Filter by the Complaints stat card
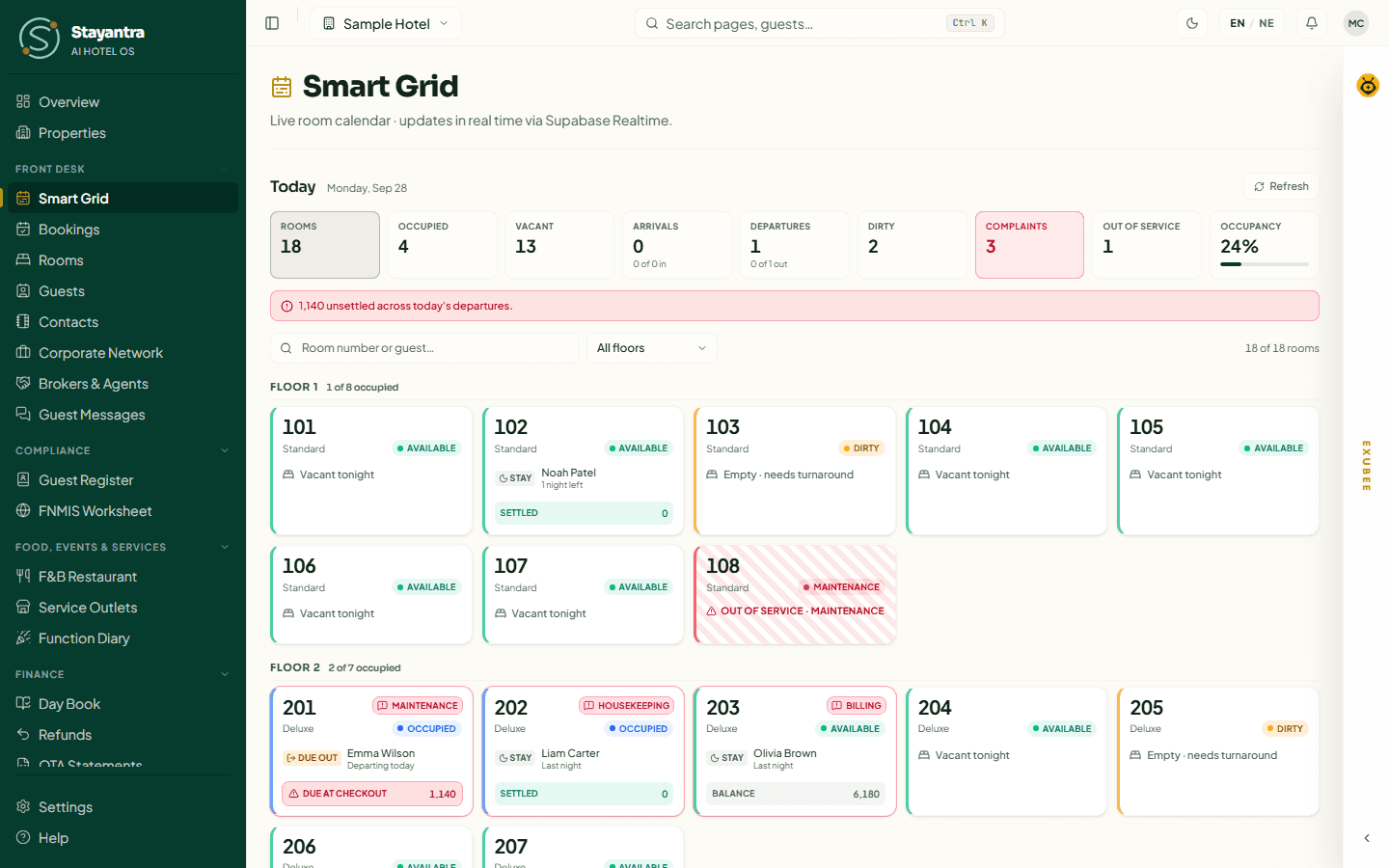The image size is (1389, 868). point(1029,245)
